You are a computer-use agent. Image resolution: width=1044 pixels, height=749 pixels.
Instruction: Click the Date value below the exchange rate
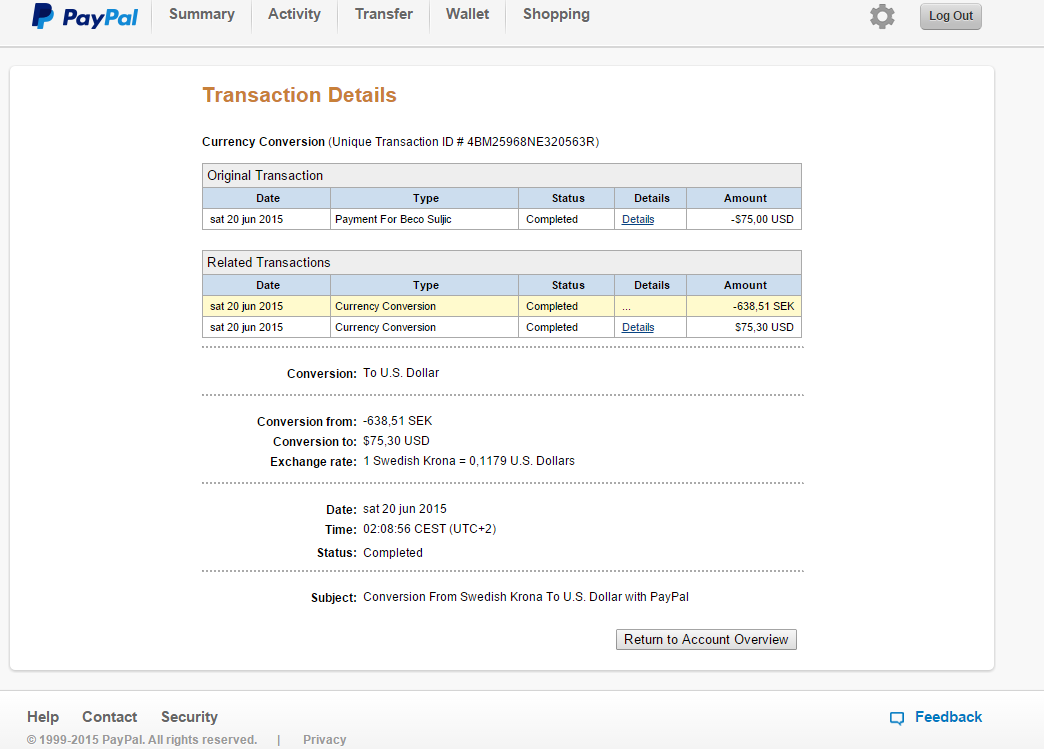point(405,509)
